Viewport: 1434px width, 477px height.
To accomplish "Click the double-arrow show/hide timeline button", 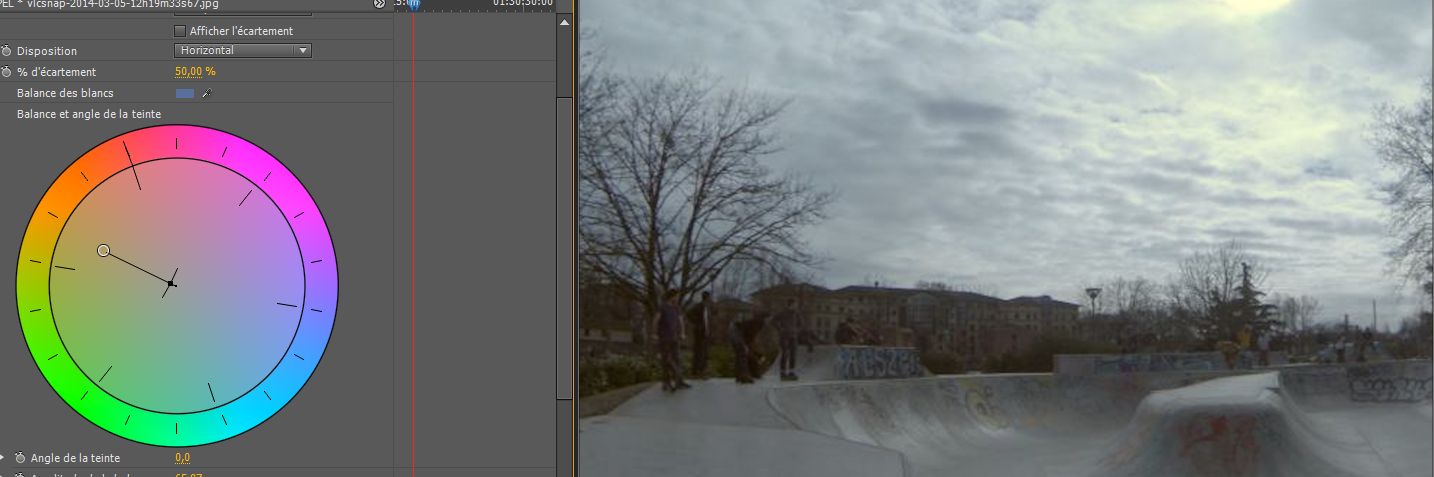I will [379, 4].
